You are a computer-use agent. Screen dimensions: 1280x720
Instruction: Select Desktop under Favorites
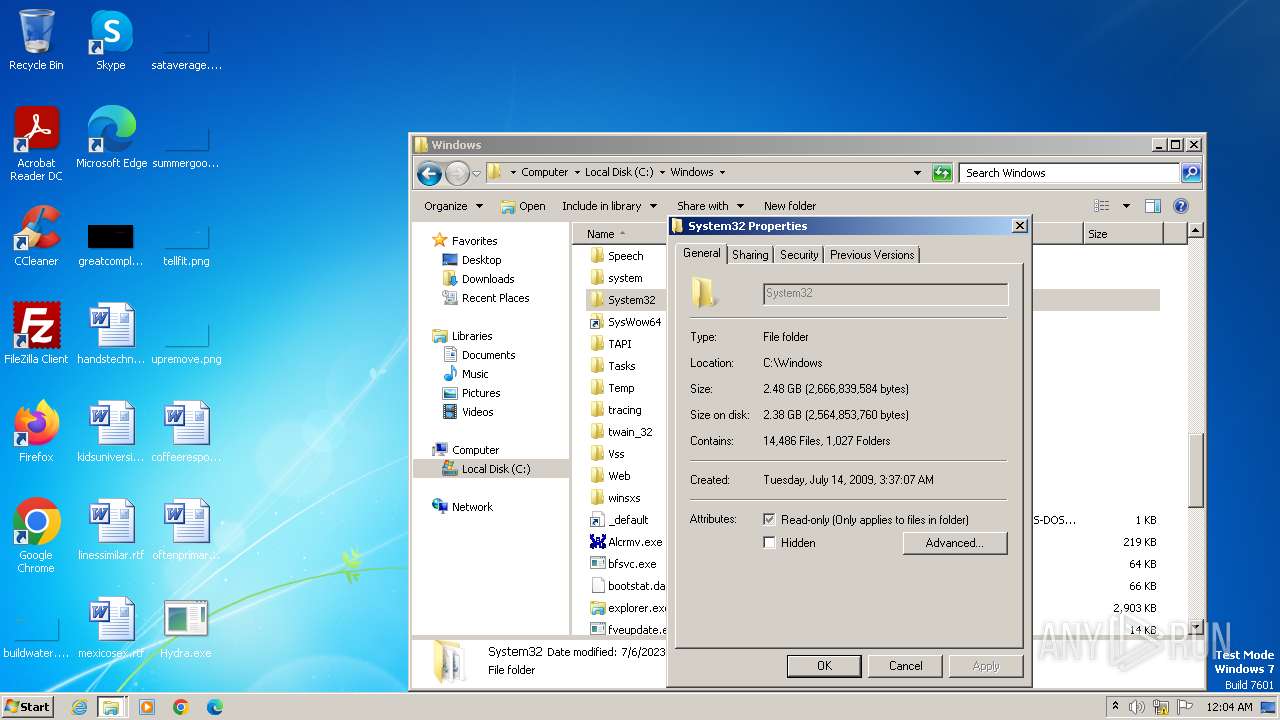481,260
